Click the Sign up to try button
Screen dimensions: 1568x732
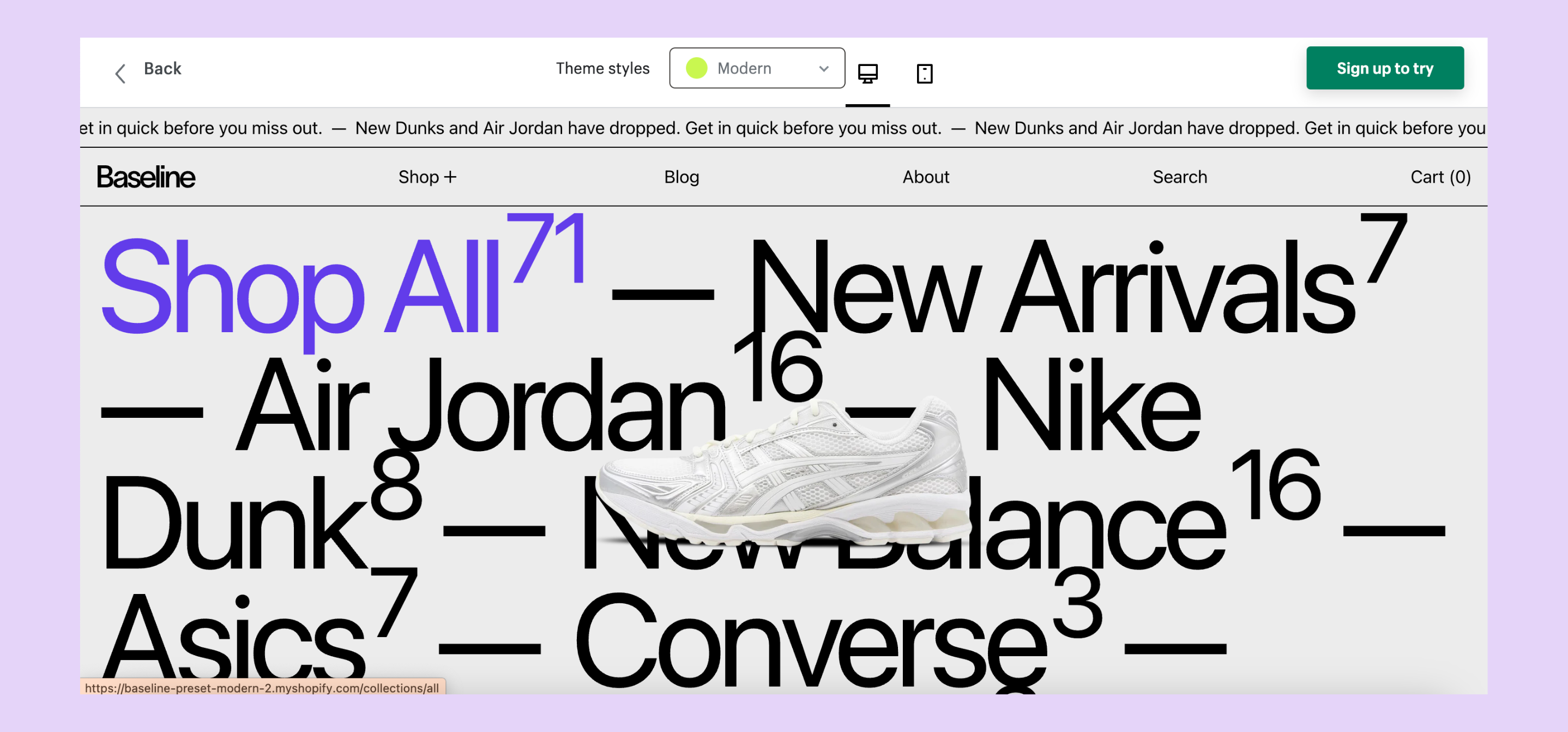click(1384, 68)
